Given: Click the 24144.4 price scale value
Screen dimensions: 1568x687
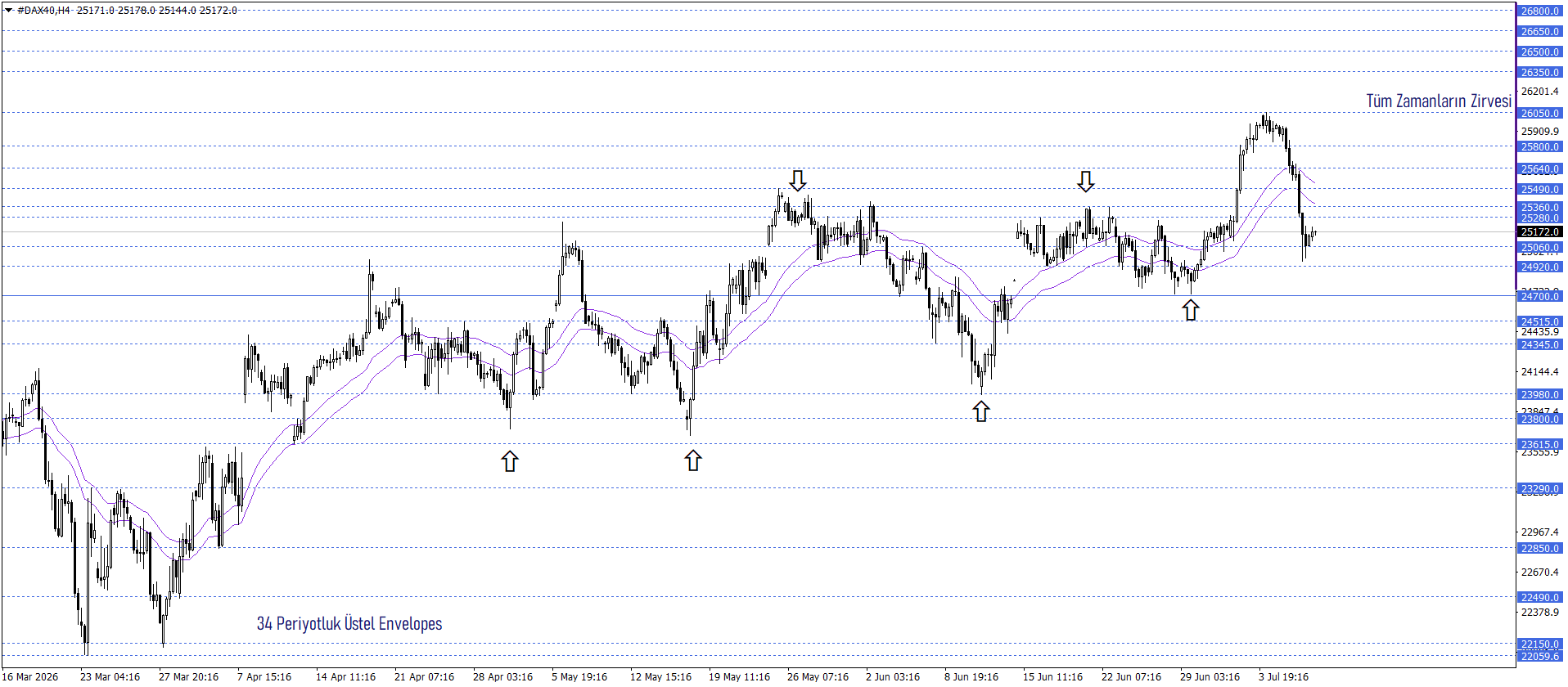Looking at the screenshot, I should [1539, 372].
